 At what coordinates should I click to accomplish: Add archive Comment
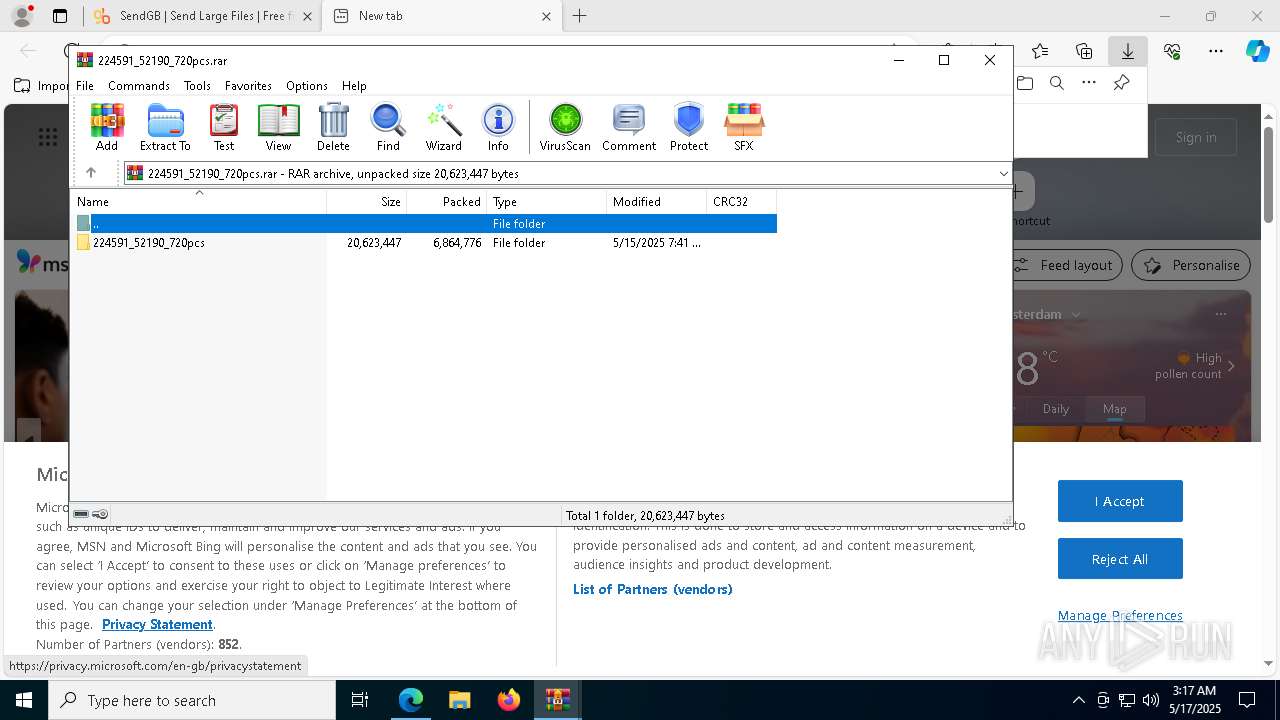tap(629, 127)
